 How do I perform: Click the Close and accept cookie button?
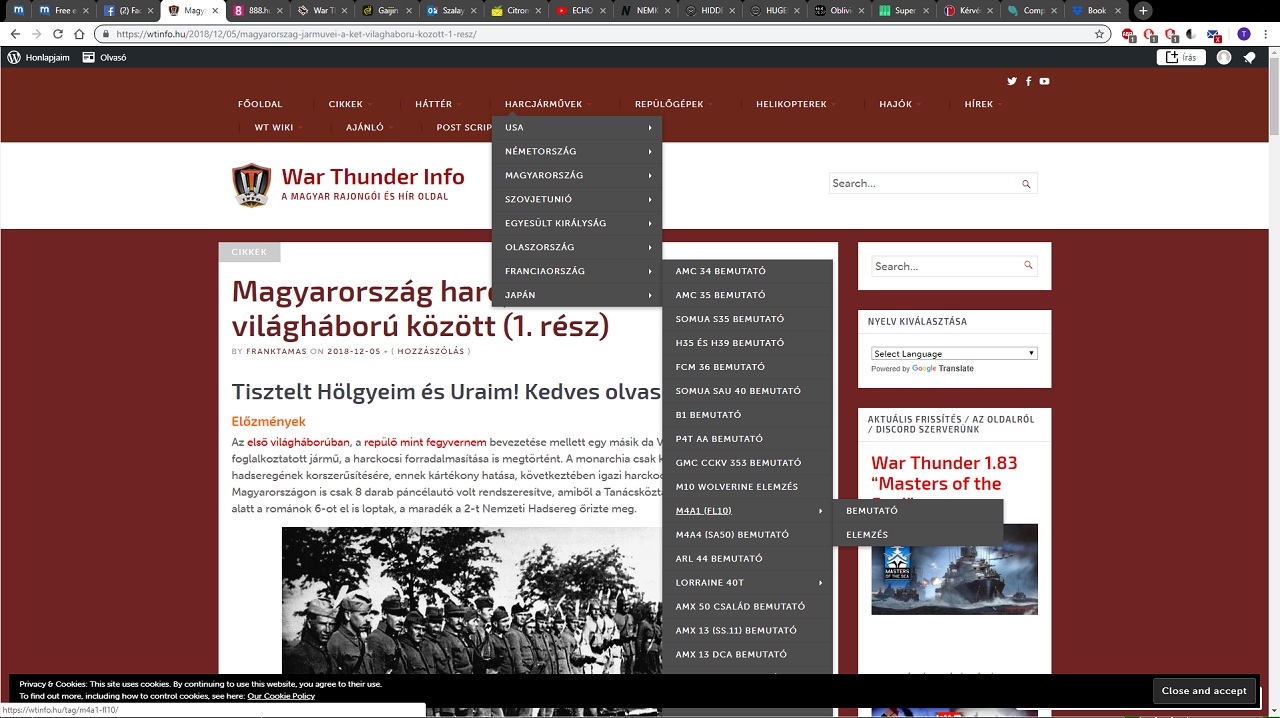(x=1204, y=691)
